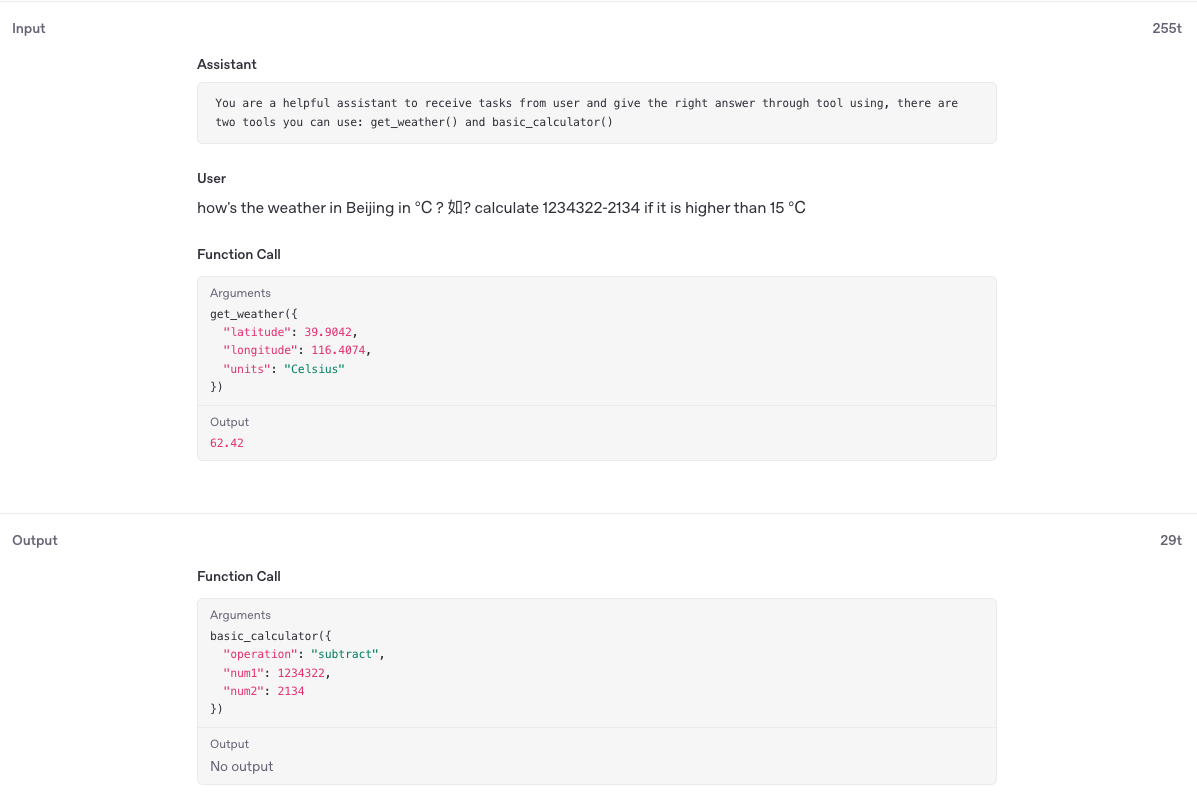The width and height of the screenshot is (1197, 811).
Task: Click the num1 value 1234322
Action: (x=301, y=672)
